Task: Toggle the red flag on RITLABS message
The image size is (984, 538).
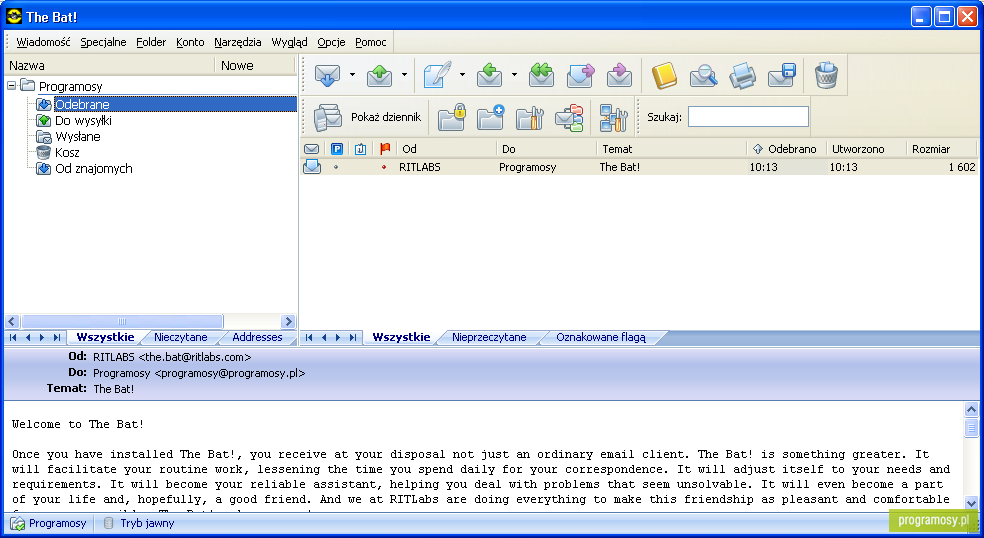Action: tap(384, 167)
